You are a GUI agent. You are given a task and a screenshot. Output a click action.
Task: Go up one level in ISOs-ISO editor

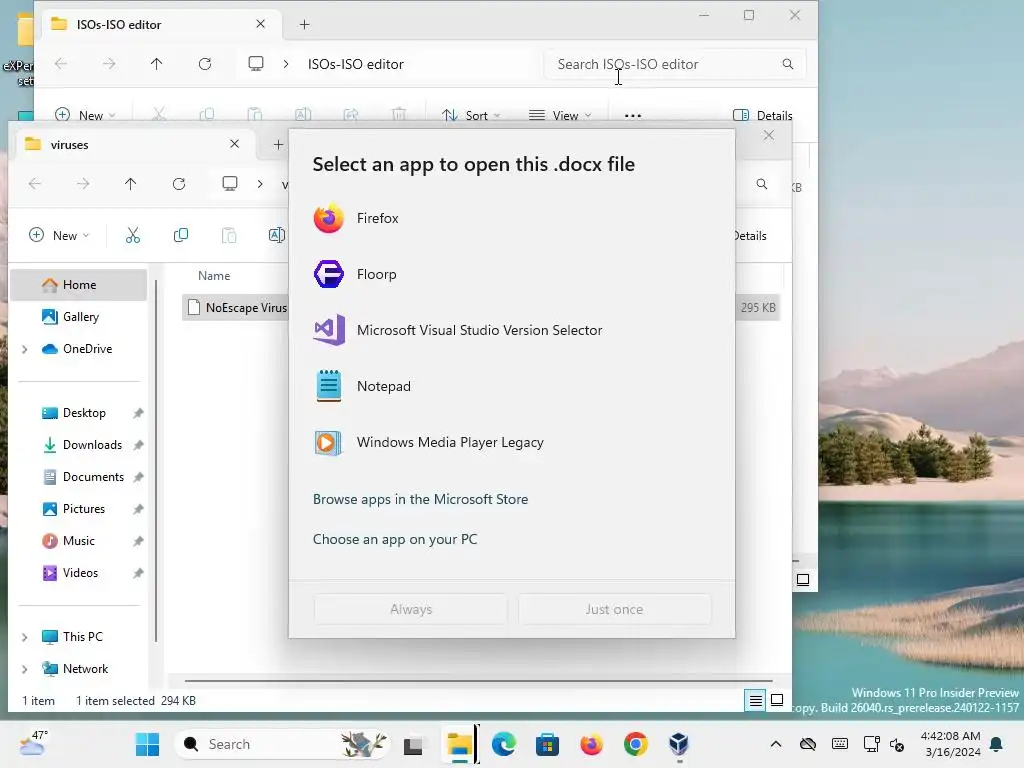[x=156, y=64]
